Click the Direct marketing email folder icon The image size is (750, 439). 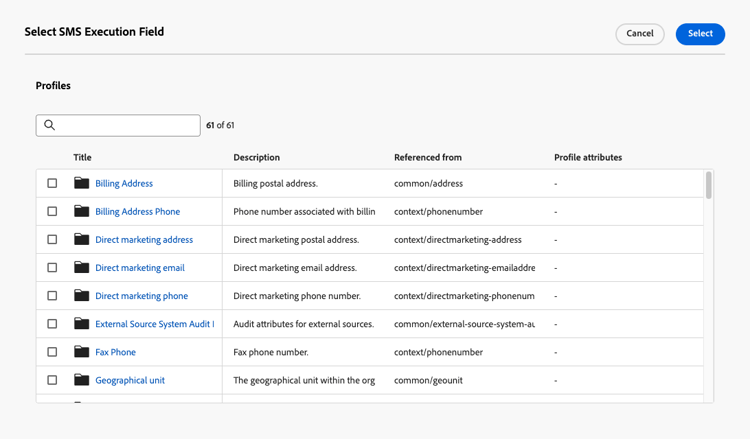(x=81, y=268)
